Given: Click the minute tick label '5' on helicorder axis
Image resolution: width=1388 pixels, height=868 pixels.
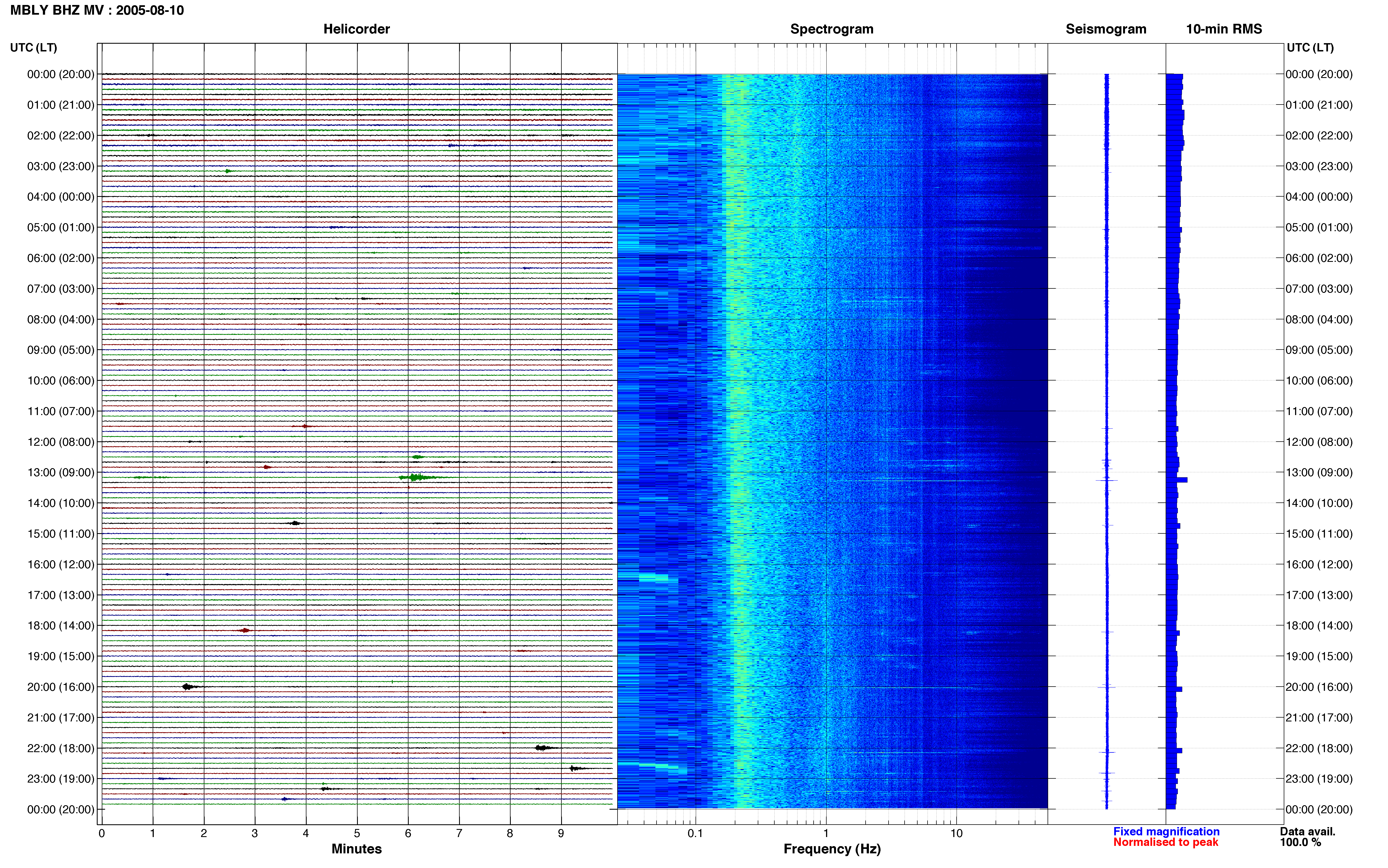Looking at the screenshot, I should pyautogui.click(x=357, y=833).
